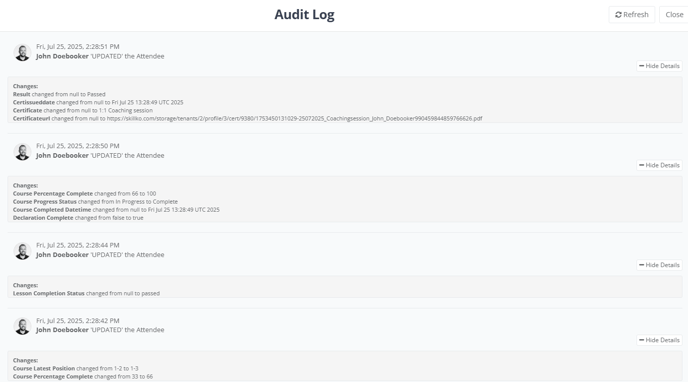Hide details for the 2:28:50 PM entry
This screenshot has height=382, width=688.
pyautogui.click(x=659, y=165)
